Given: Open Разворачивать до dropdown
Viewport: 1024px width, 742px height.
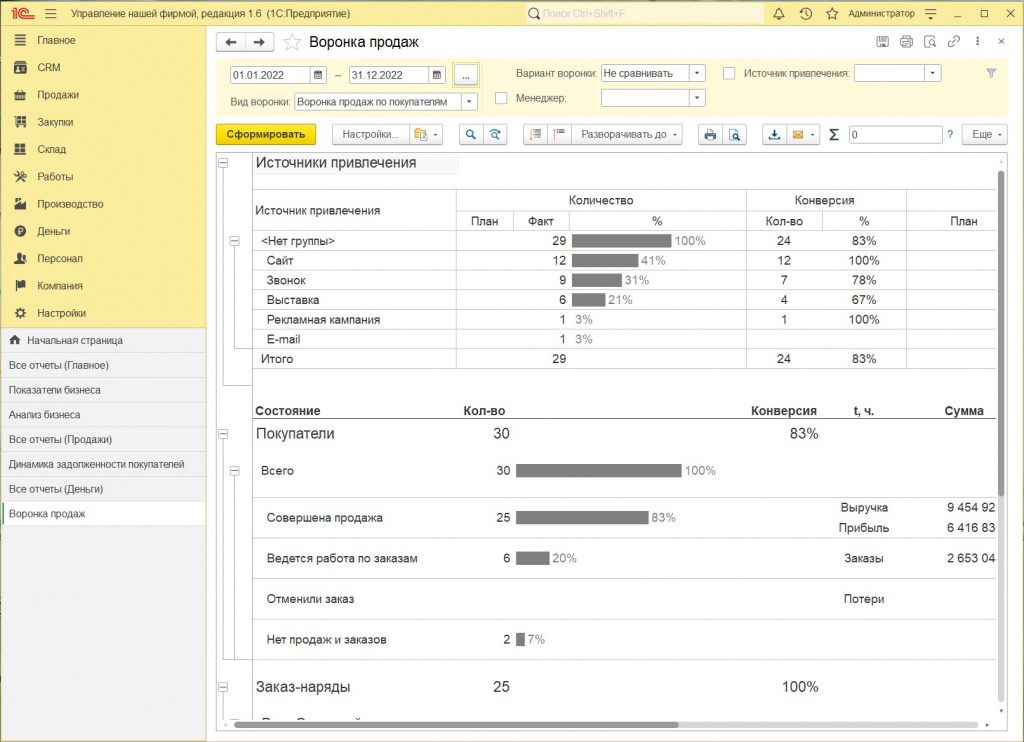Looking at the screenshot, I should [627, 135].
